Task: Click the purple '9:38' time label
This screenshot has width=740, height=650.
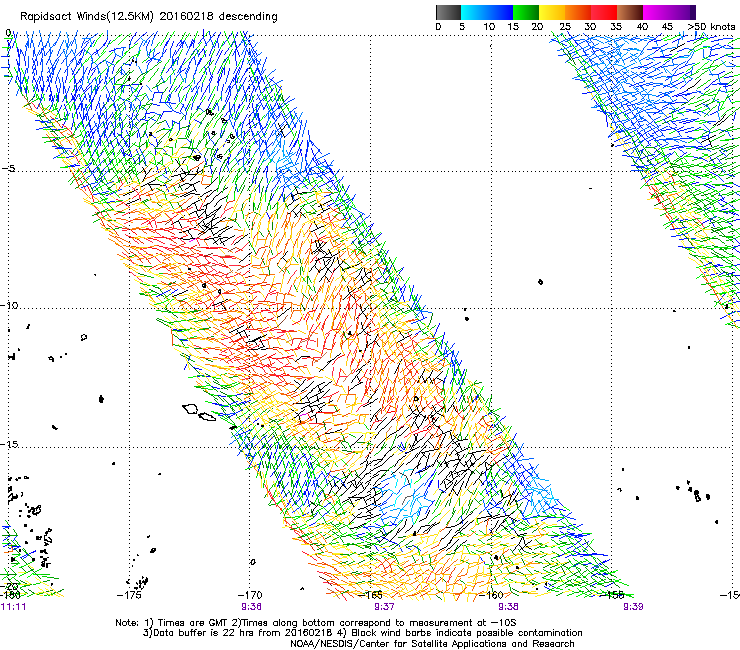Action: 509,607
